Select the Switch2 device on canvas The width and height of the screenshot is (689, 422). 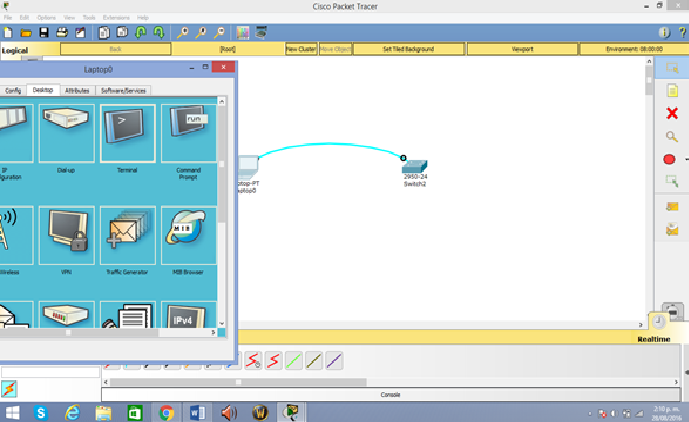tap(415, 167)
